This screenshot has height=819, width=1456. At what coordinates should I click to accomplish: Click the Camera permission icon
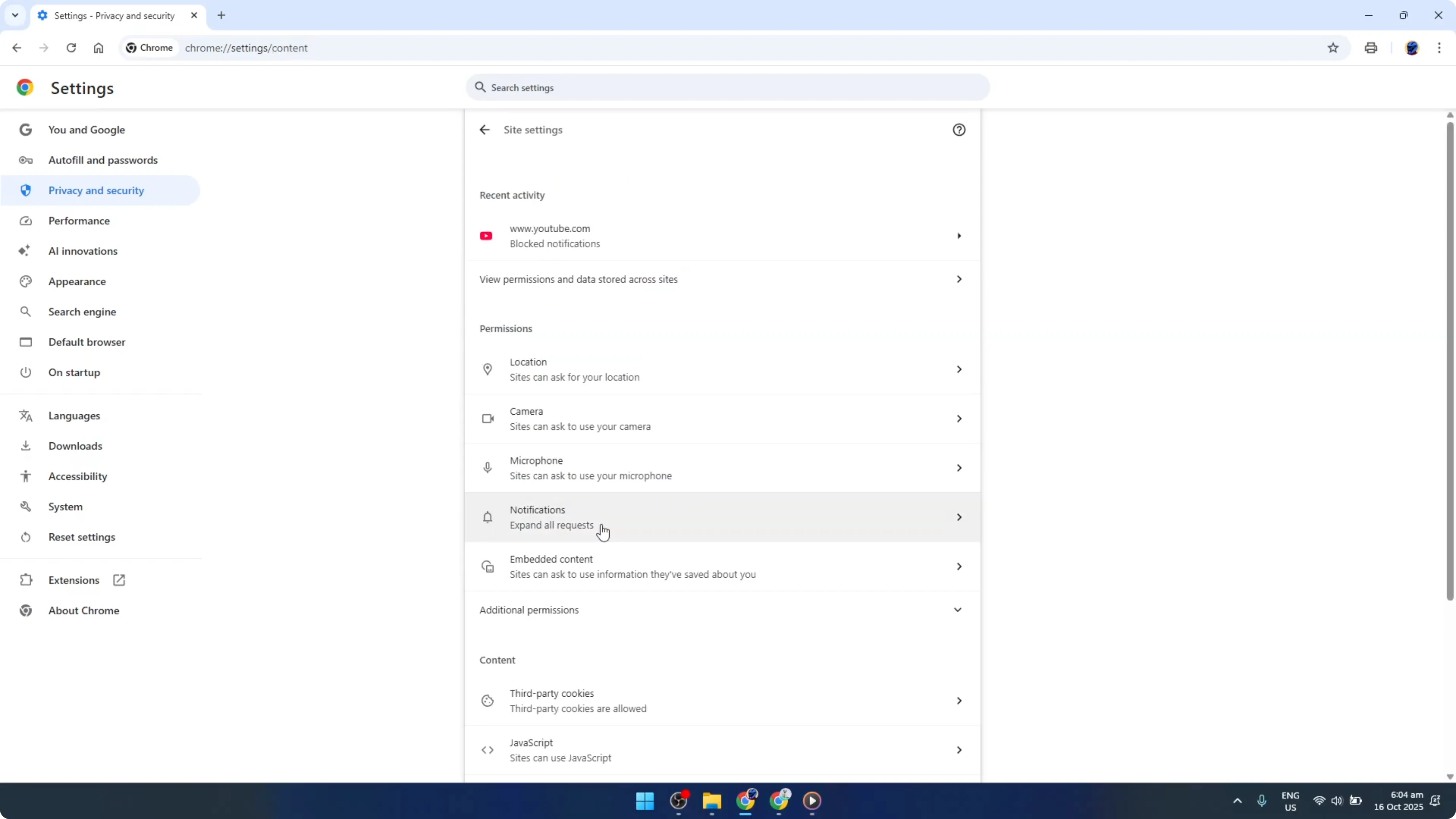coord(487,418)
